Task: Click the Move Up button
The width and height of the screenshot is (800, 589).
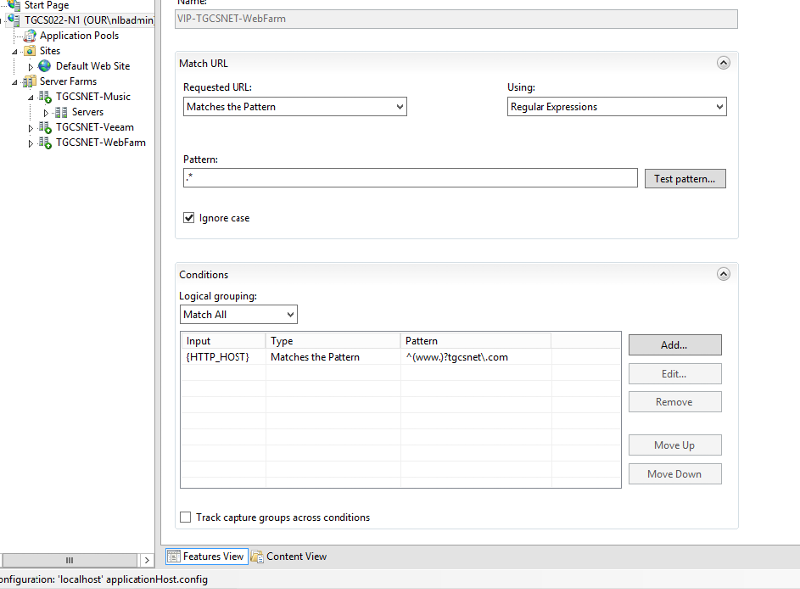Action: pos(675,445)
